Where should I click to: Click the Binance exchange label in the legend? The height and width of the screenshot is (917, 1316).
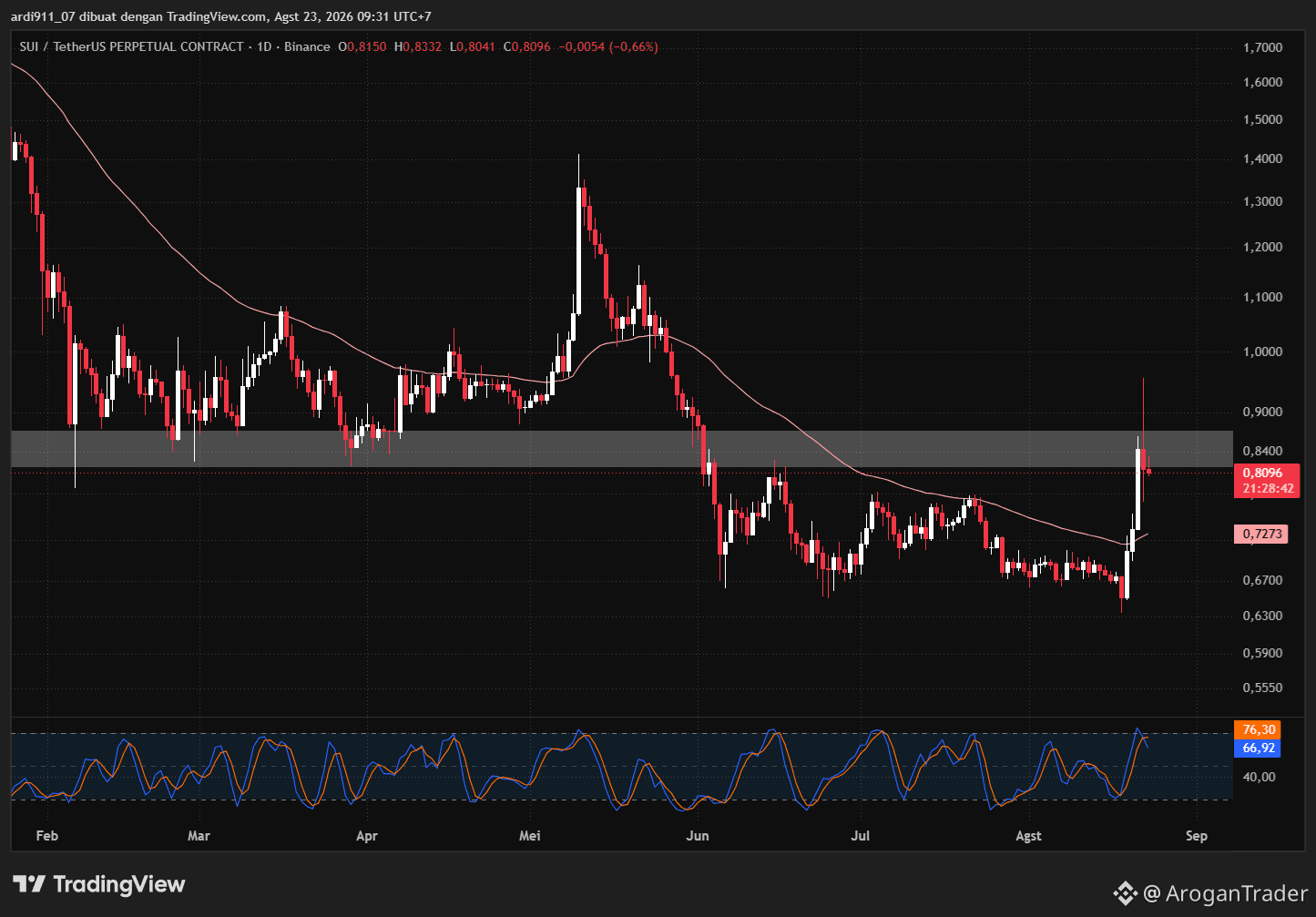307,46
